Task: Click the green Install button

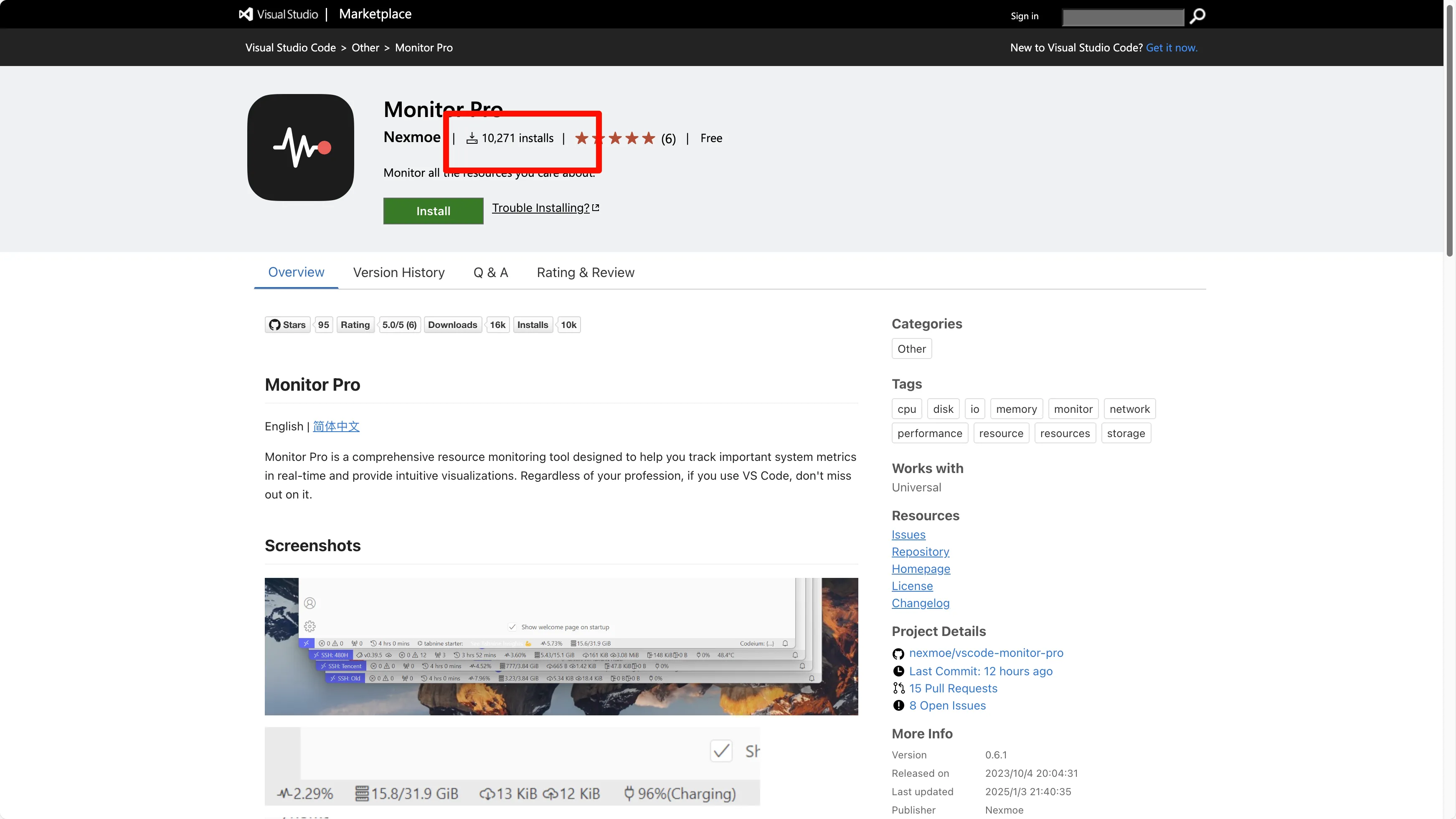Action: 433,211
